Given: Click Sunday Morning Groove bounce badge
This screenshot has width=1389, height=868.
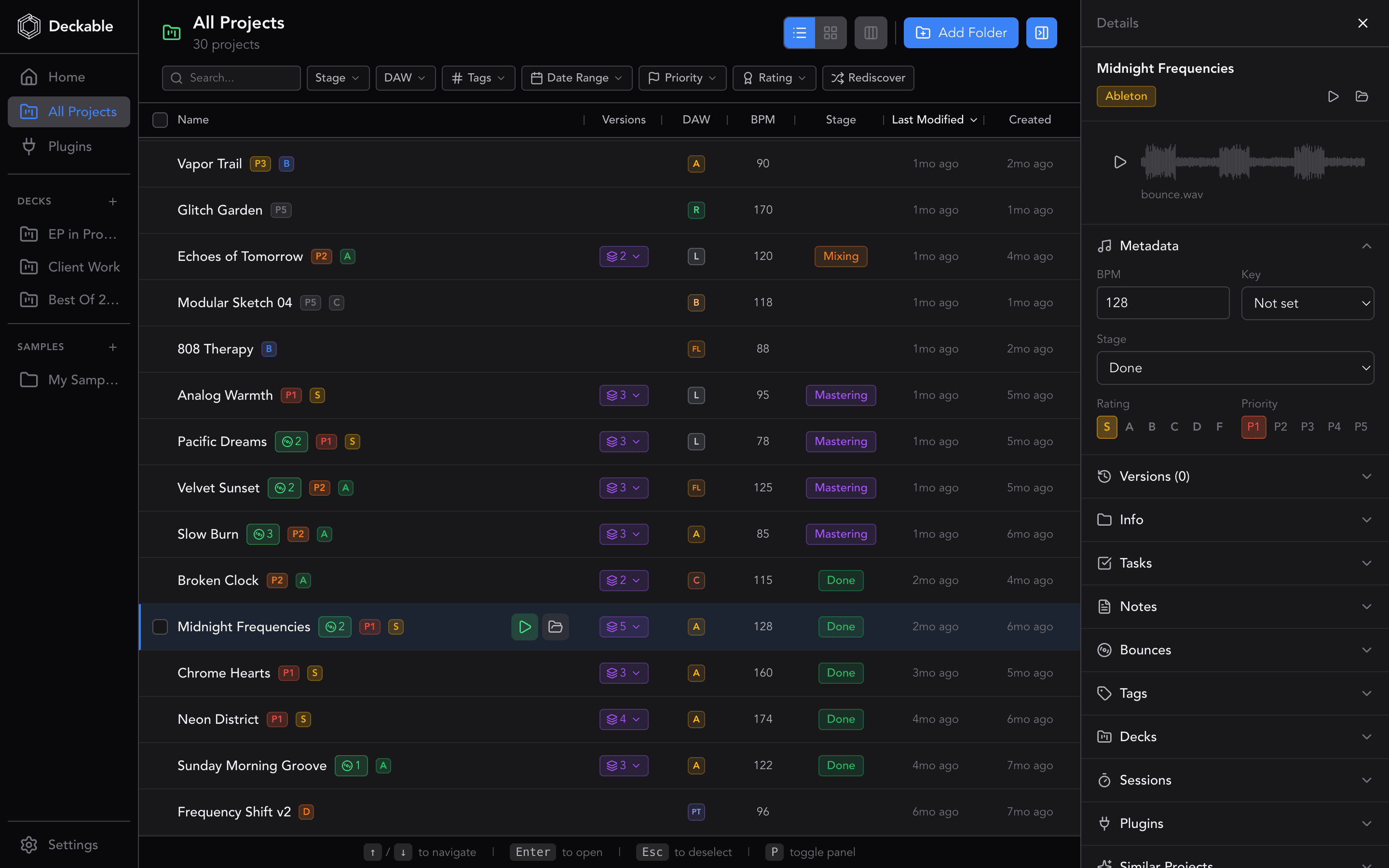Looking at the screenshot, I should tap(351, 766).
